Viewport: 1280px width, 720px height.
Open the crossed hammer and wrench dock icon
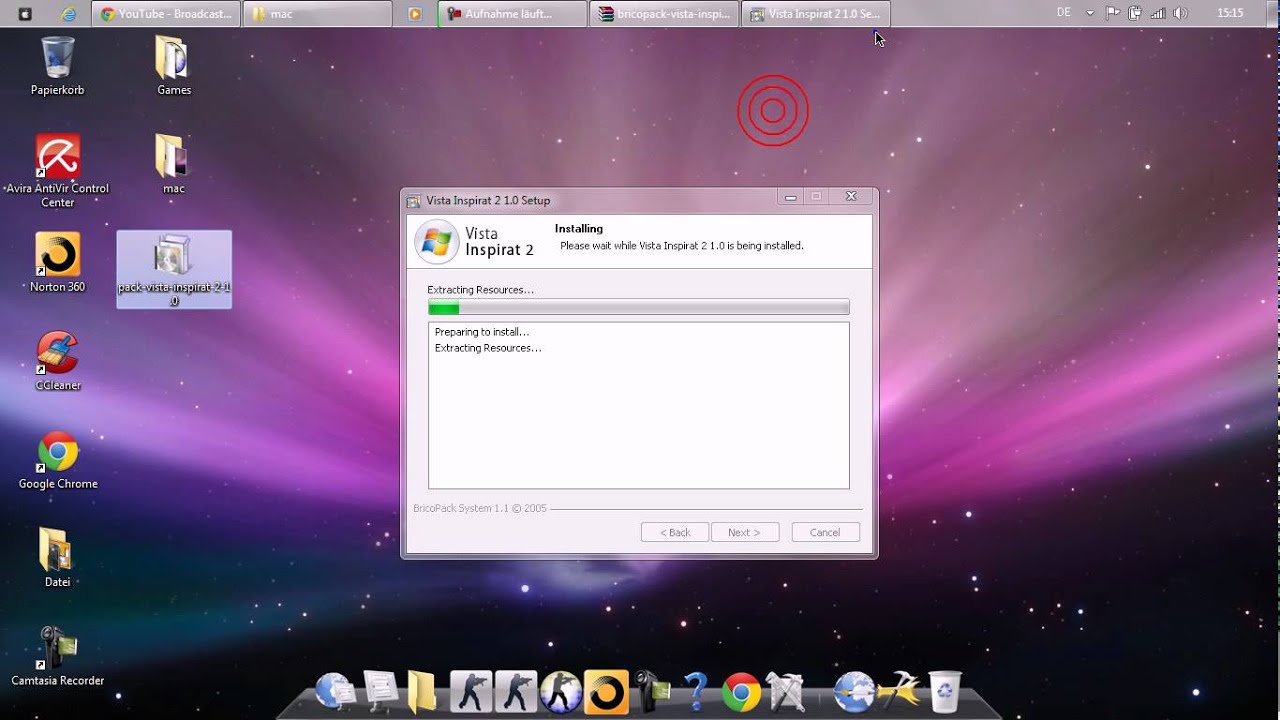(786, 691)
